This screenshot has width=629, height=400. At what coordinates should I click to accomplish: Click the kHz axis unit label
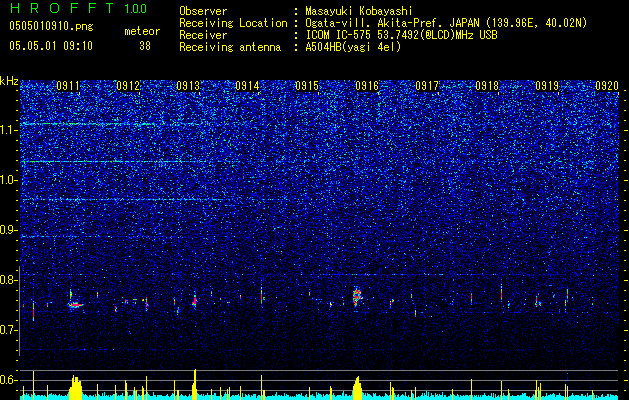pos(9,81)
